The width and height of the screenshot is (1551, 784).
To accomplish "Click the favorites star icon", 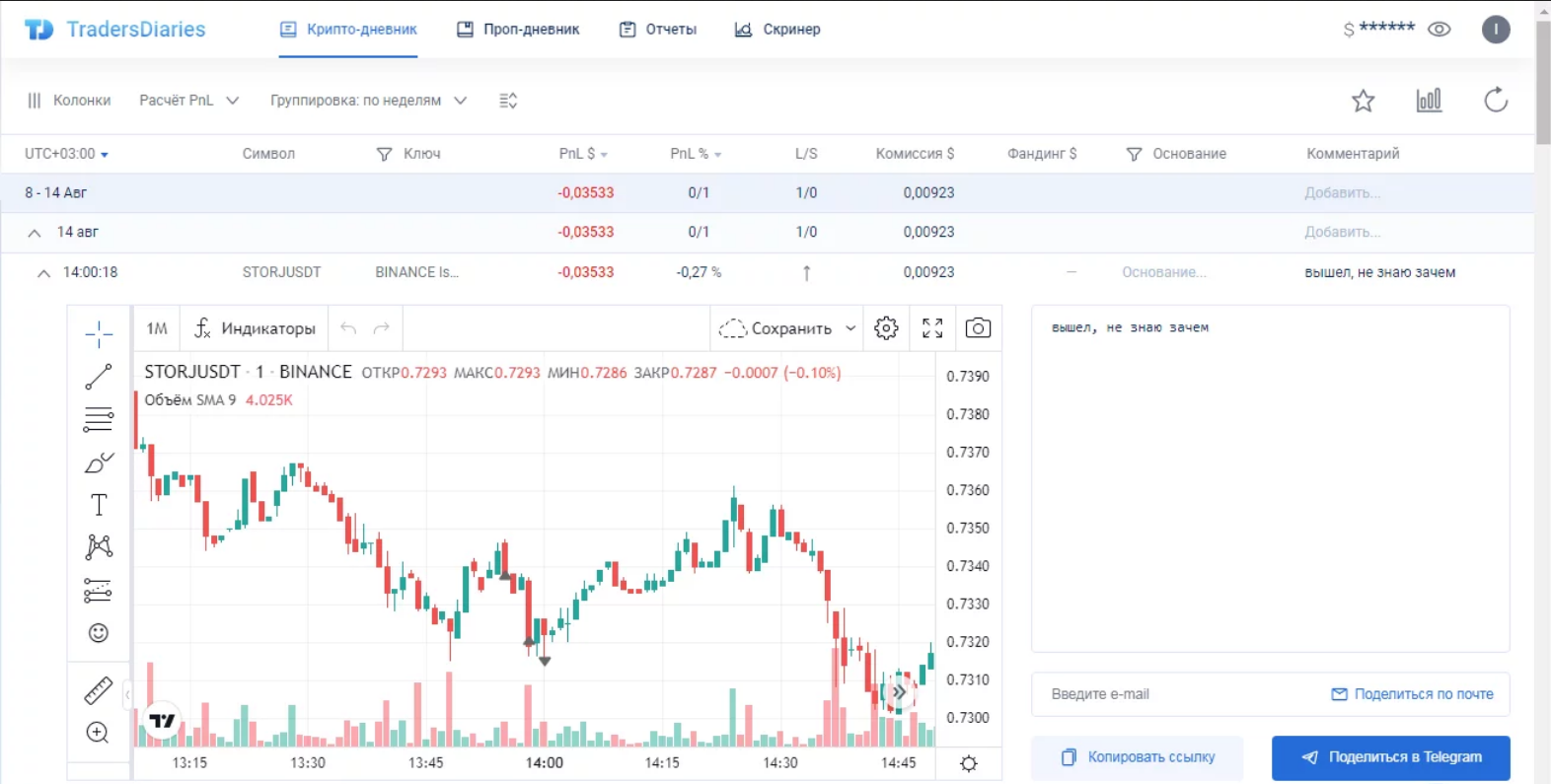I will pos(1363,101).
